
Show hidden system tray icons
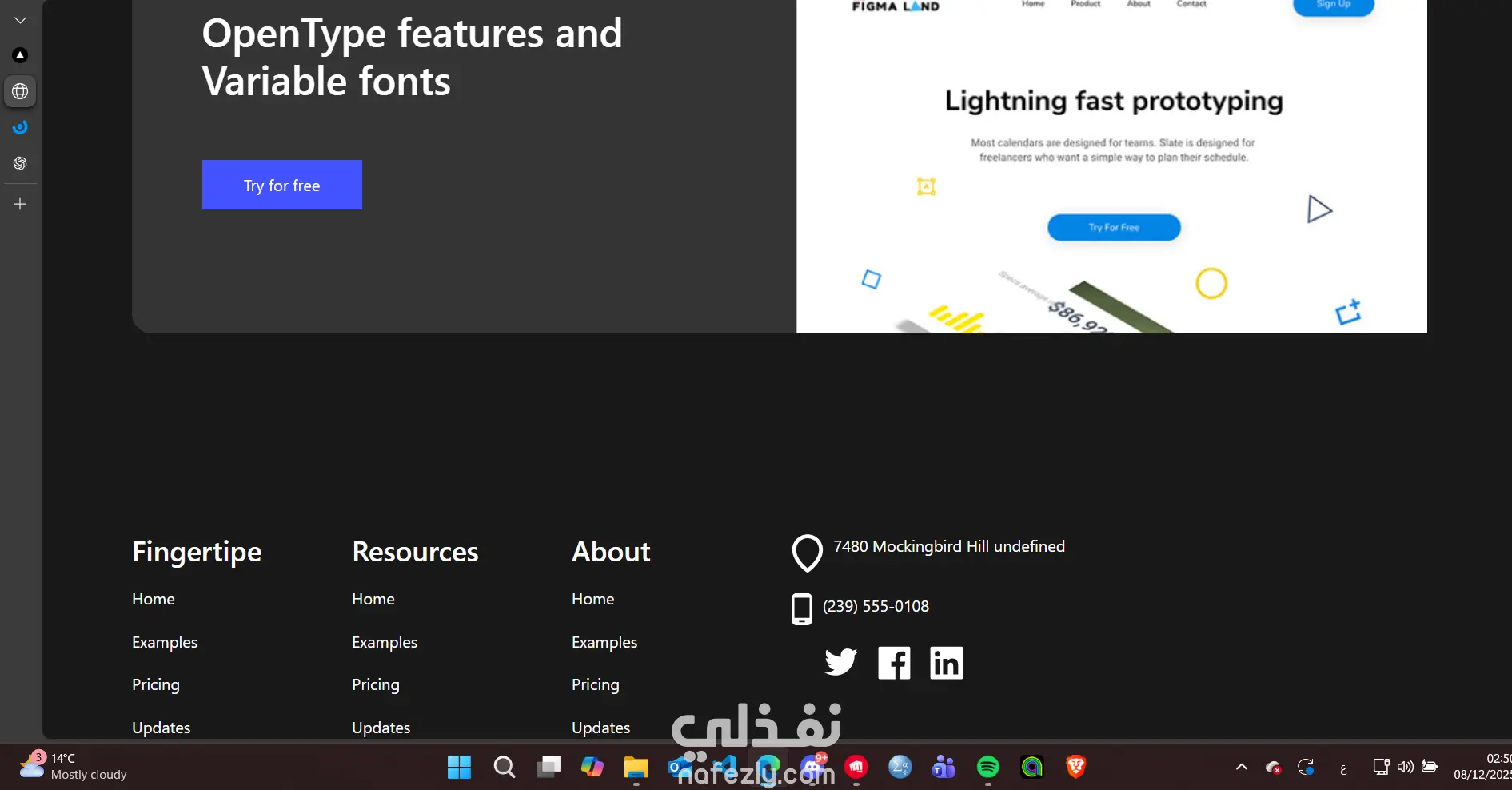click(1242, 768)
